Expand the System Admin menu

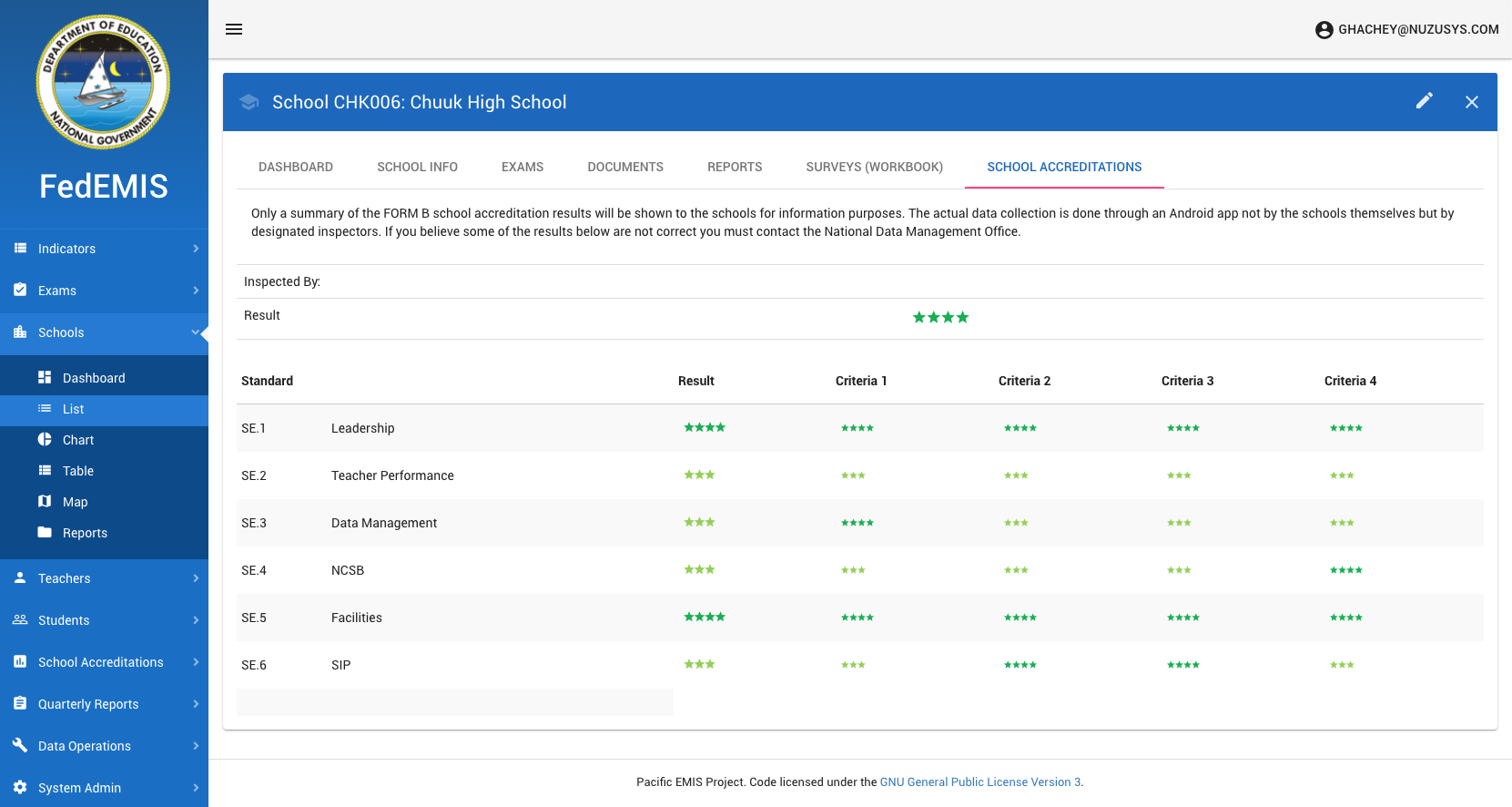click(104, 788)
